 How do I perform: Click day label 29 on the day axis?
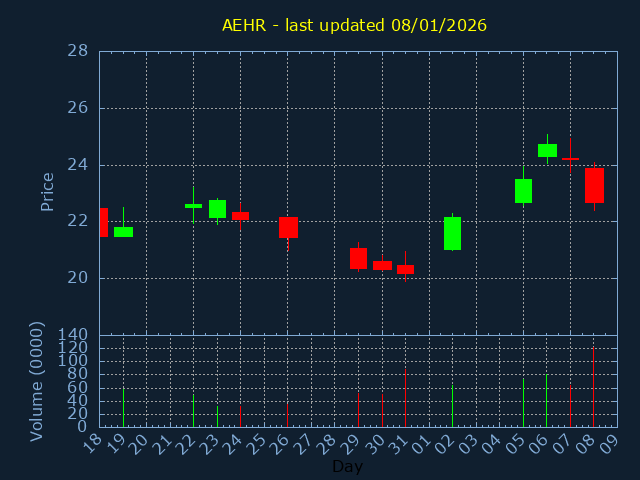coord(352,444)
